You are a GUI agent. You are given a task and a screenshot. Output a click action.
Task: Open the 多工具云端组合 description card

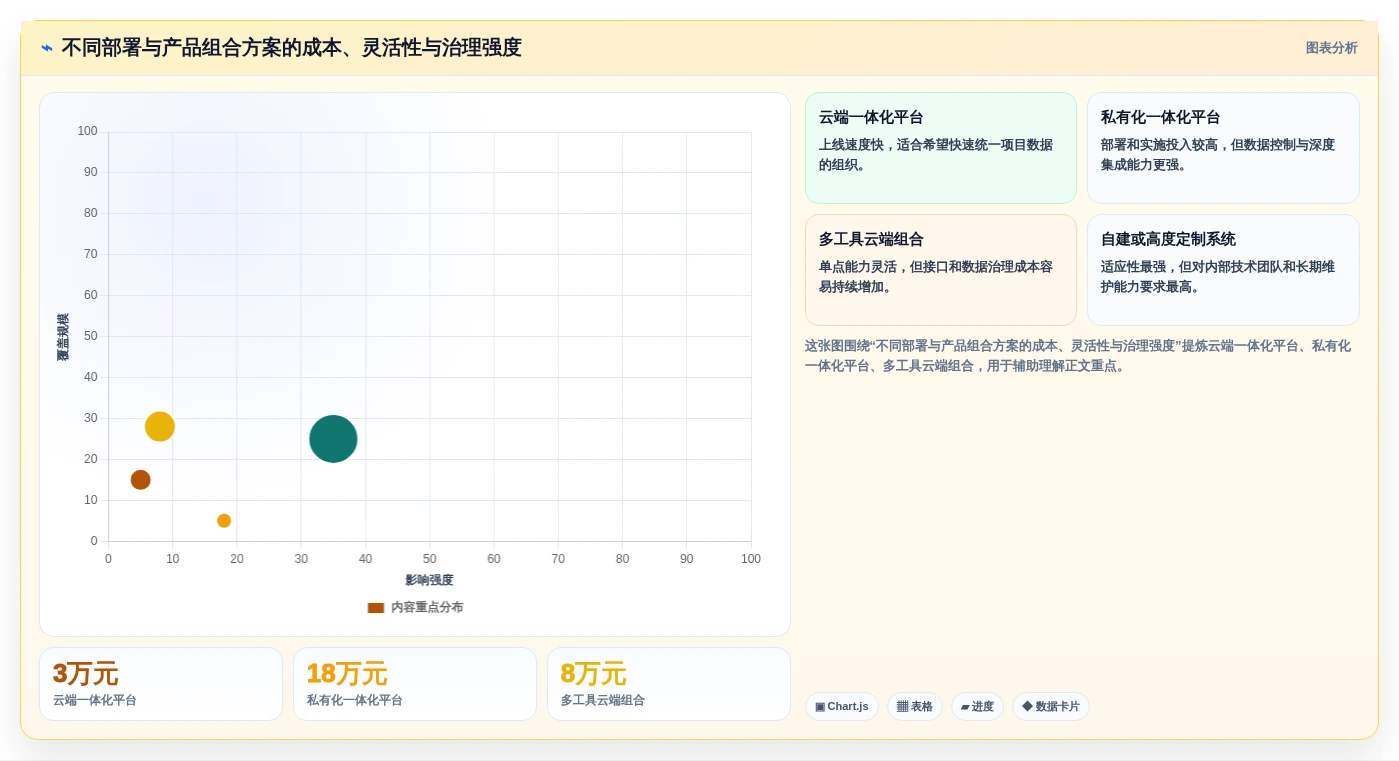pyautogui.click(x=940, y=270)
